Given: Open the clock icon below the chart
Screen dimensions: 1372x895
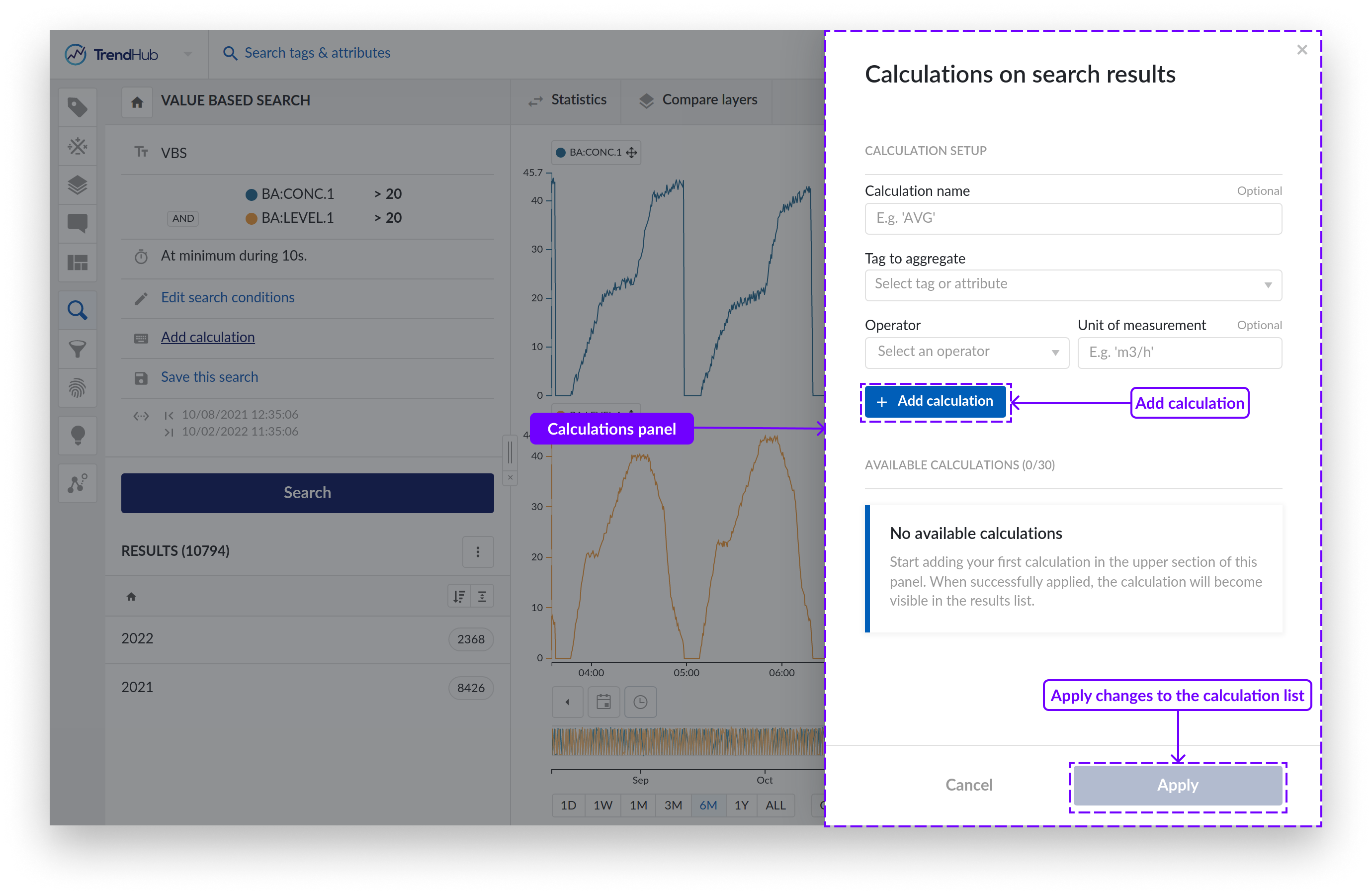Looking at the screenshot, I should pos(640,702).
